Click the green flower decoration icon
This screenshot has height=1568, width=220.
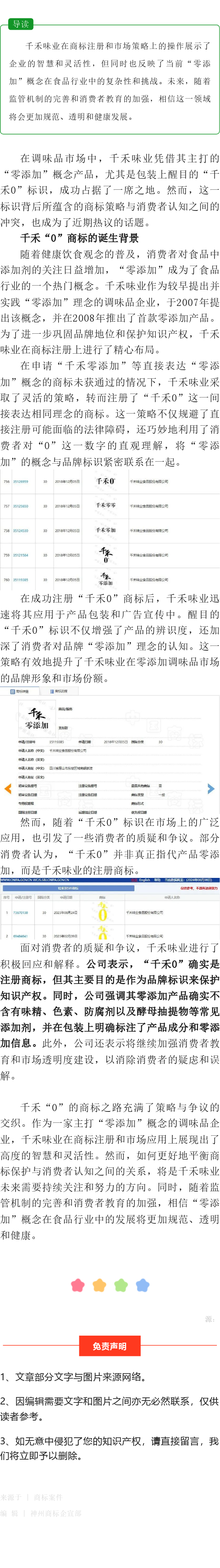pos(121,1285)
